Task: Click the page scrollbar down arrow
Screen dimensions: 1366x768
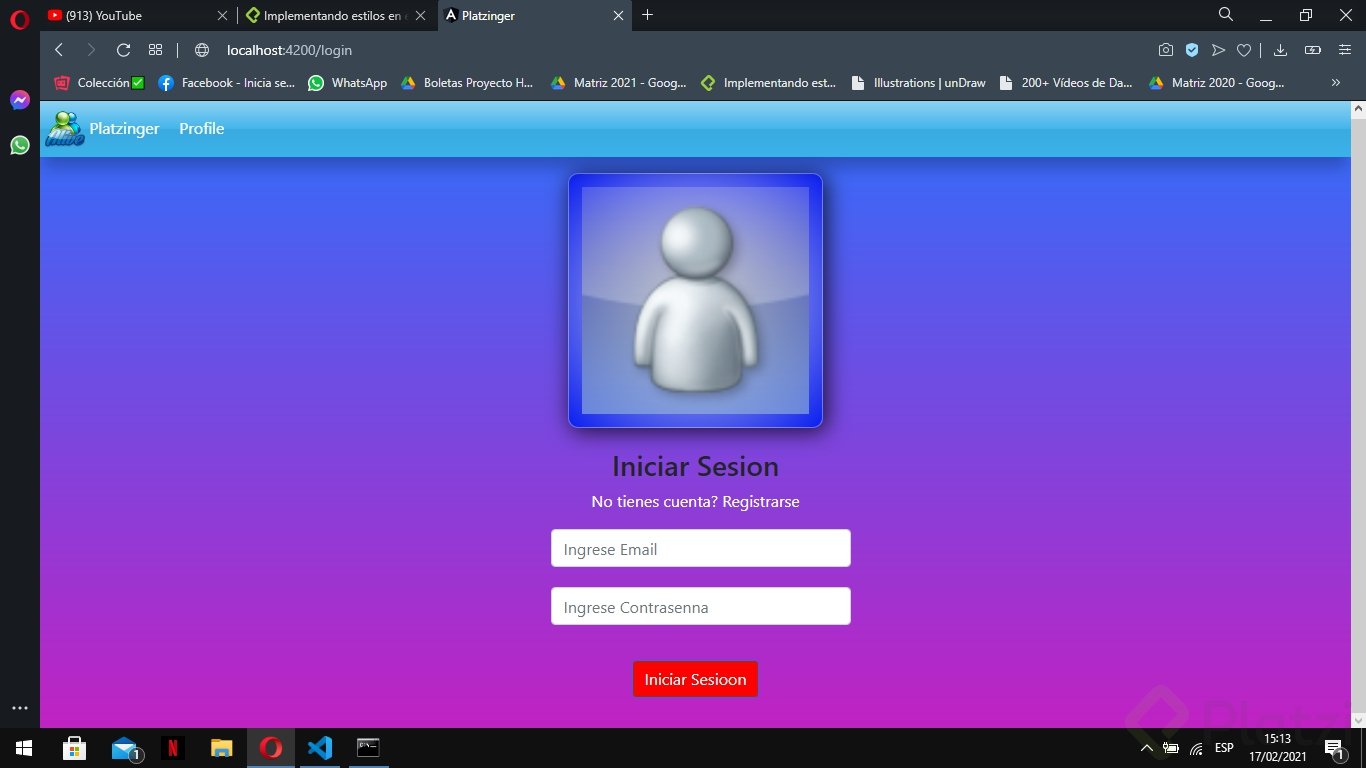Action: point(1358,720)
